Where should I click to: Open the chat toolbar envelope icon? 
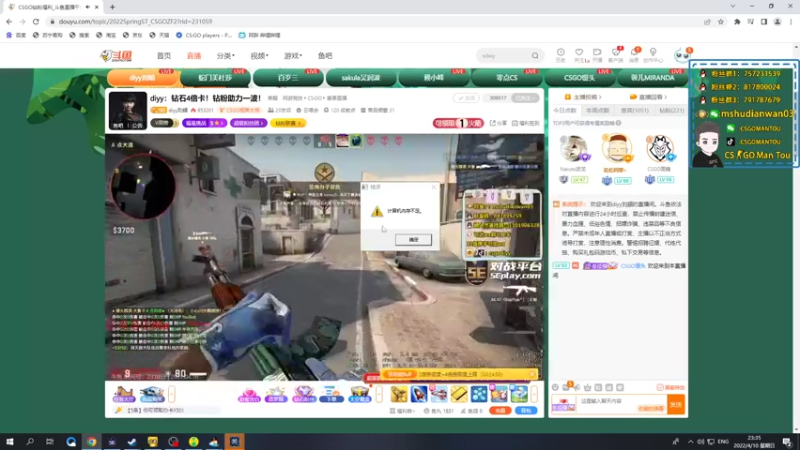(x=566, y=387)
